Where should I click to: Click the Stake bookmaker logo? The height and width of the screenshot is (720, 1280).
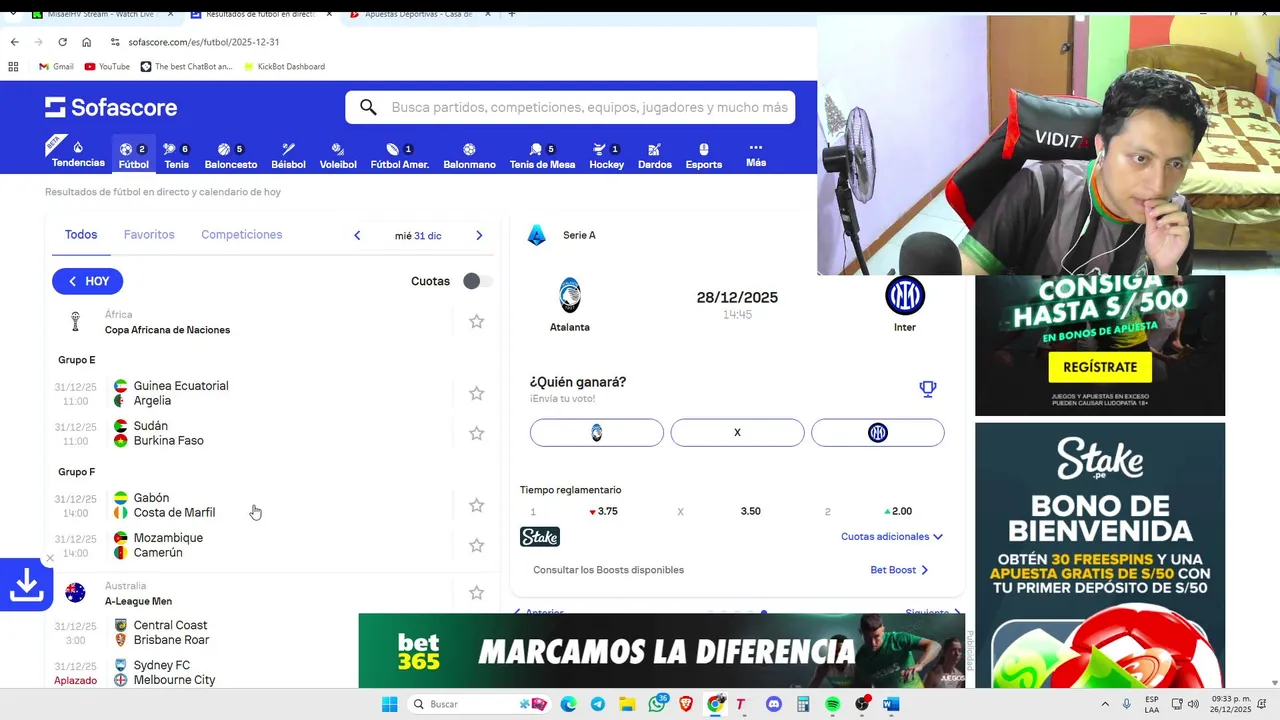tap(540, 537)
